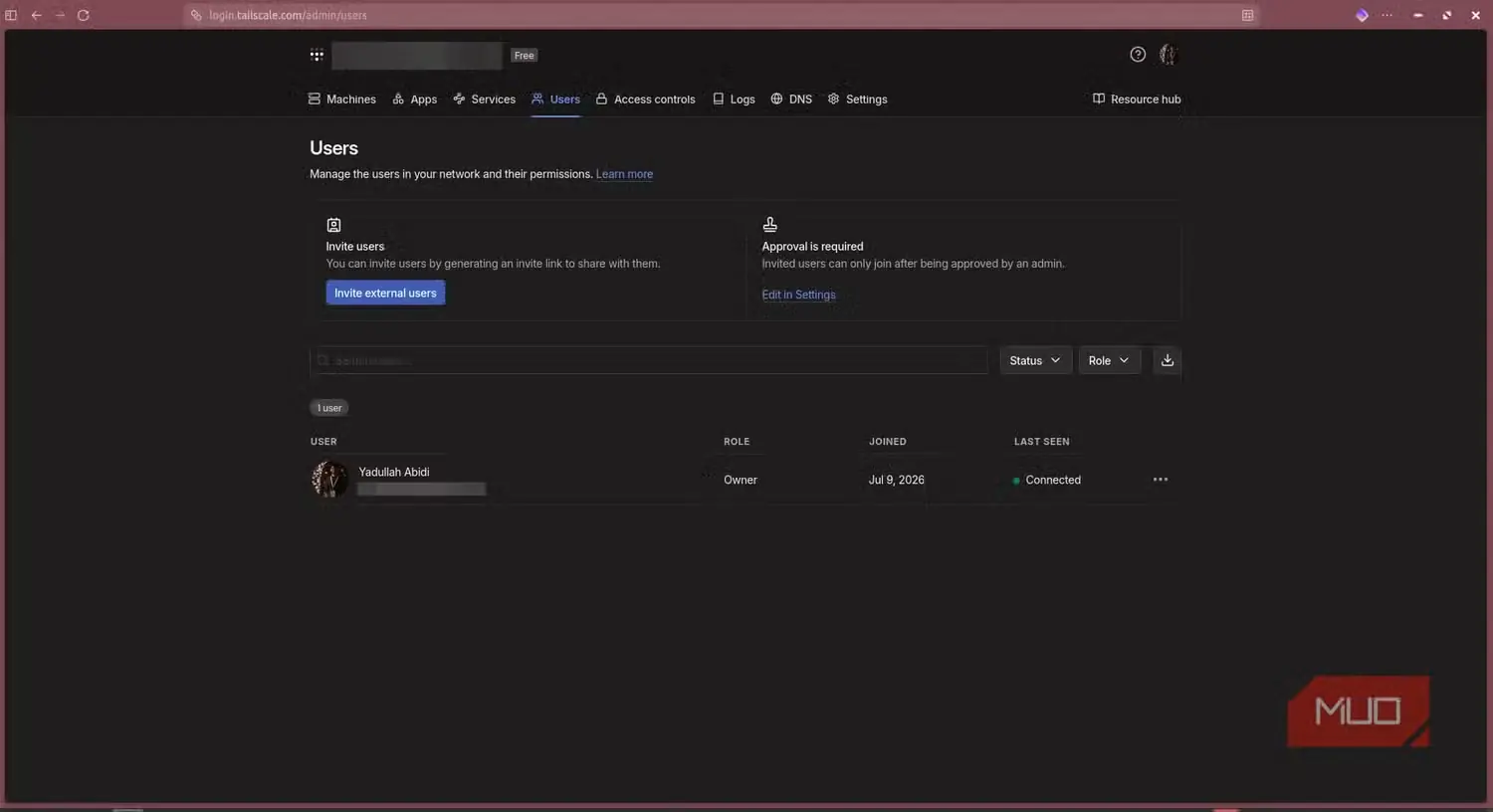
Task: Go back using the browser back arrow
Action: pyautogui.click(x=37, y=15)
